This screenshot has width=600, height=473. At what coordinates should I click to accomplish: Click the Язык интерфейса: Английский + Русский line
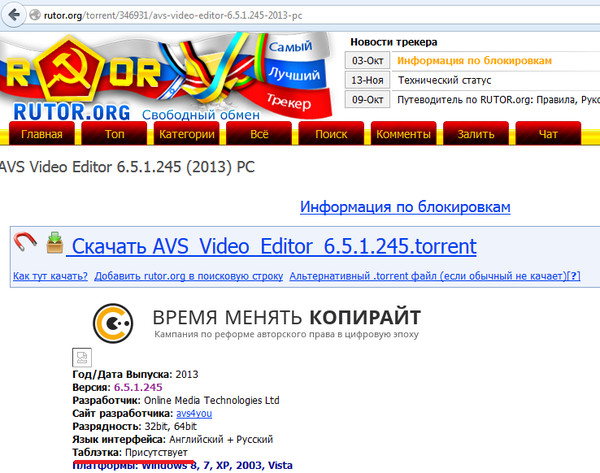click(173, 439)
